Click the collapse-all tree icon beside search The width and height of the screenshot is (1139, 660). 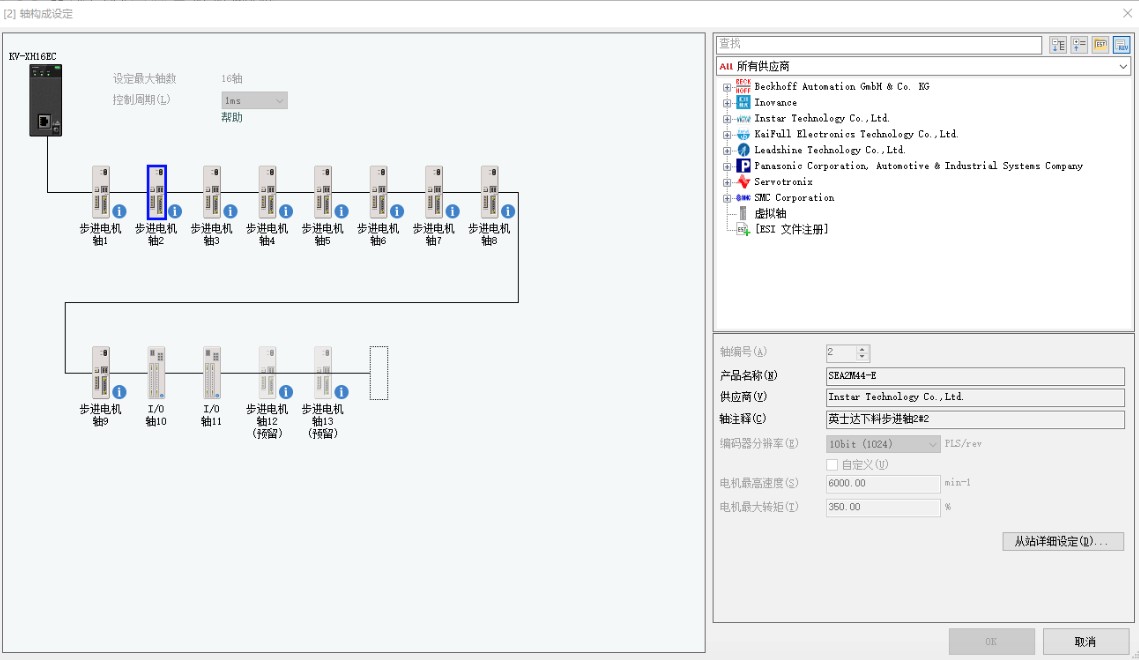coord(1079,45)
